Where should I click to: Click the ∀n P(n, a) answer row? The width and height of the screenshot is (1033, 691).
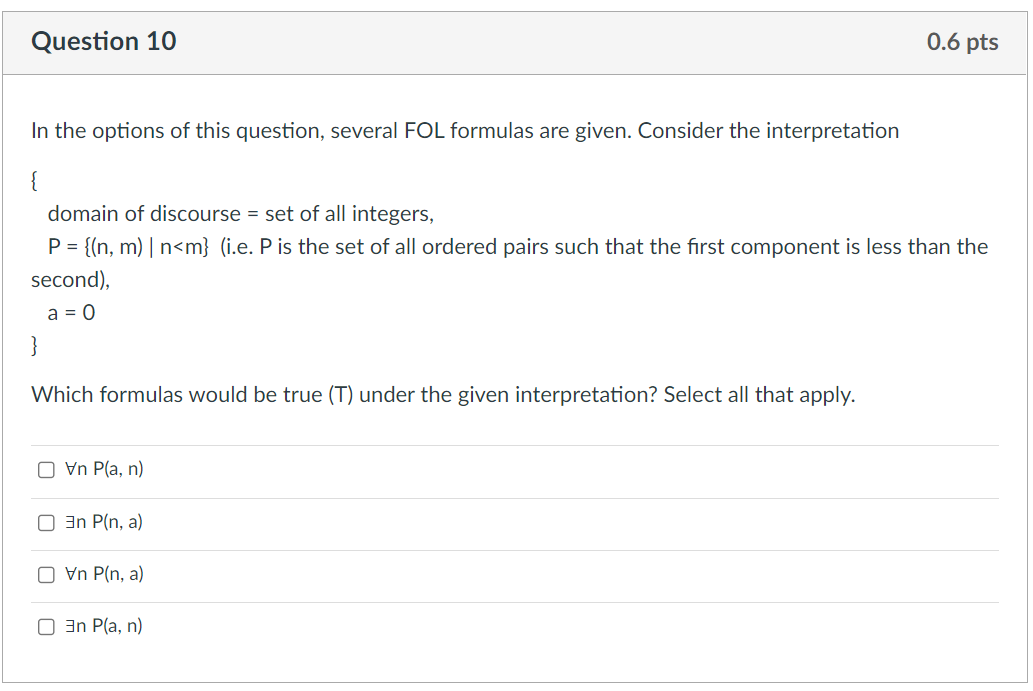103,574
